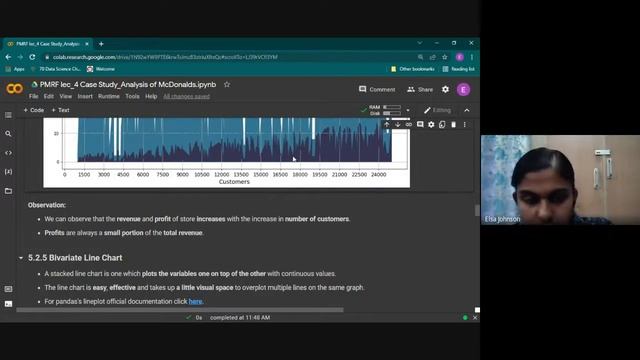Open the Apps bookmarks shortcut
640x360 pixels.
(15, 69)
